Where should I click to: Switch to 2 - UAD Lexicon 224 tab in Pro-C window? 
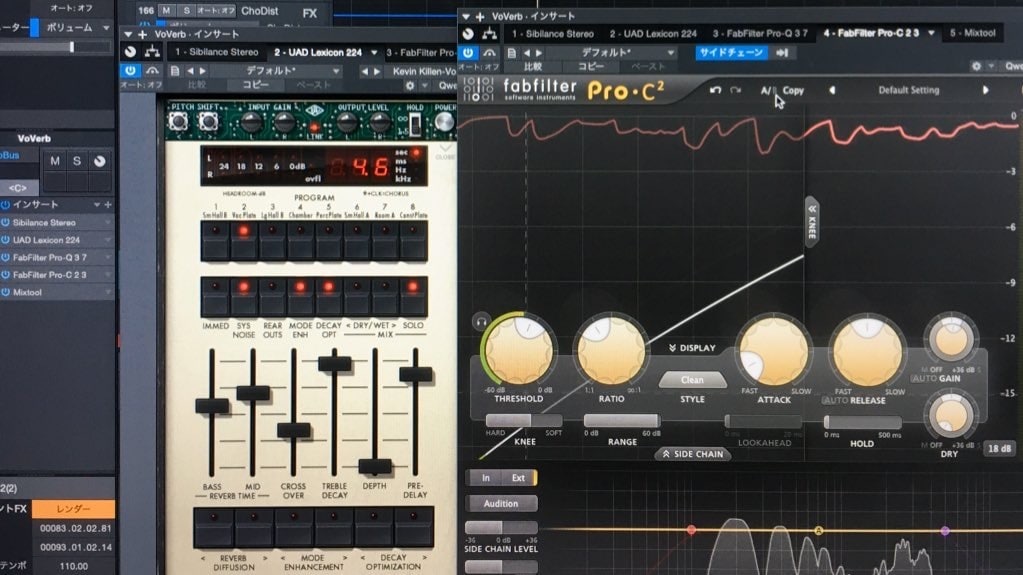click(653, 33)
